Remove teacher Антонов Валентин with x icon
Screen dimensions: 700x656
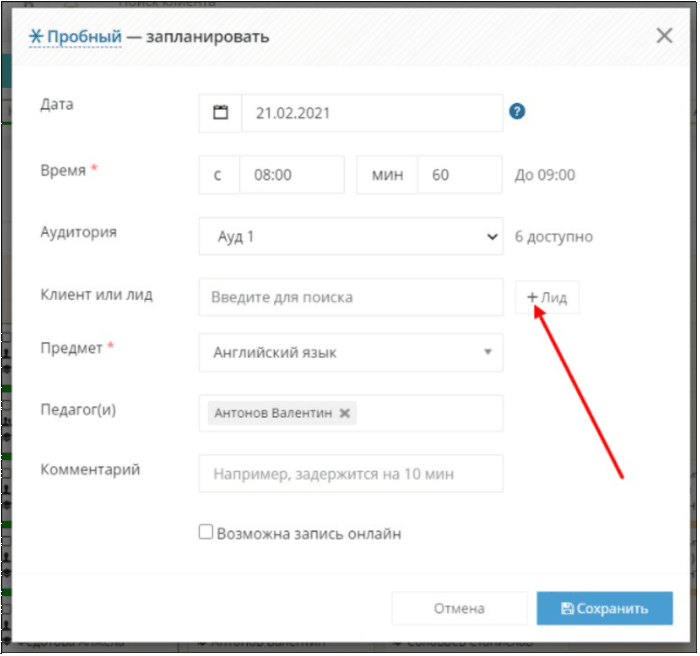tap(346, 414)
